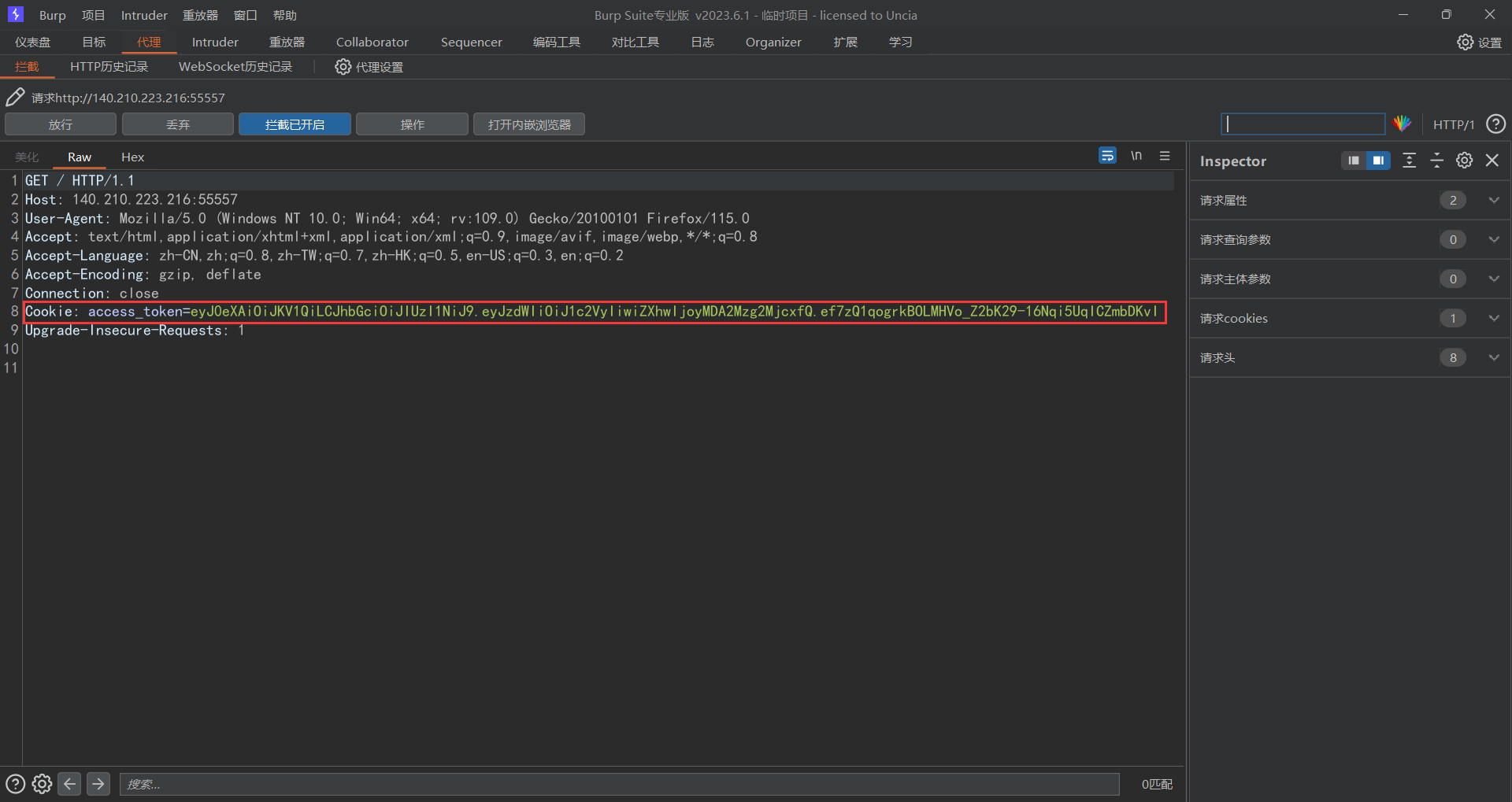Switch to the Hex tab
The image size is (1512, 802).
tap(132, 157)
